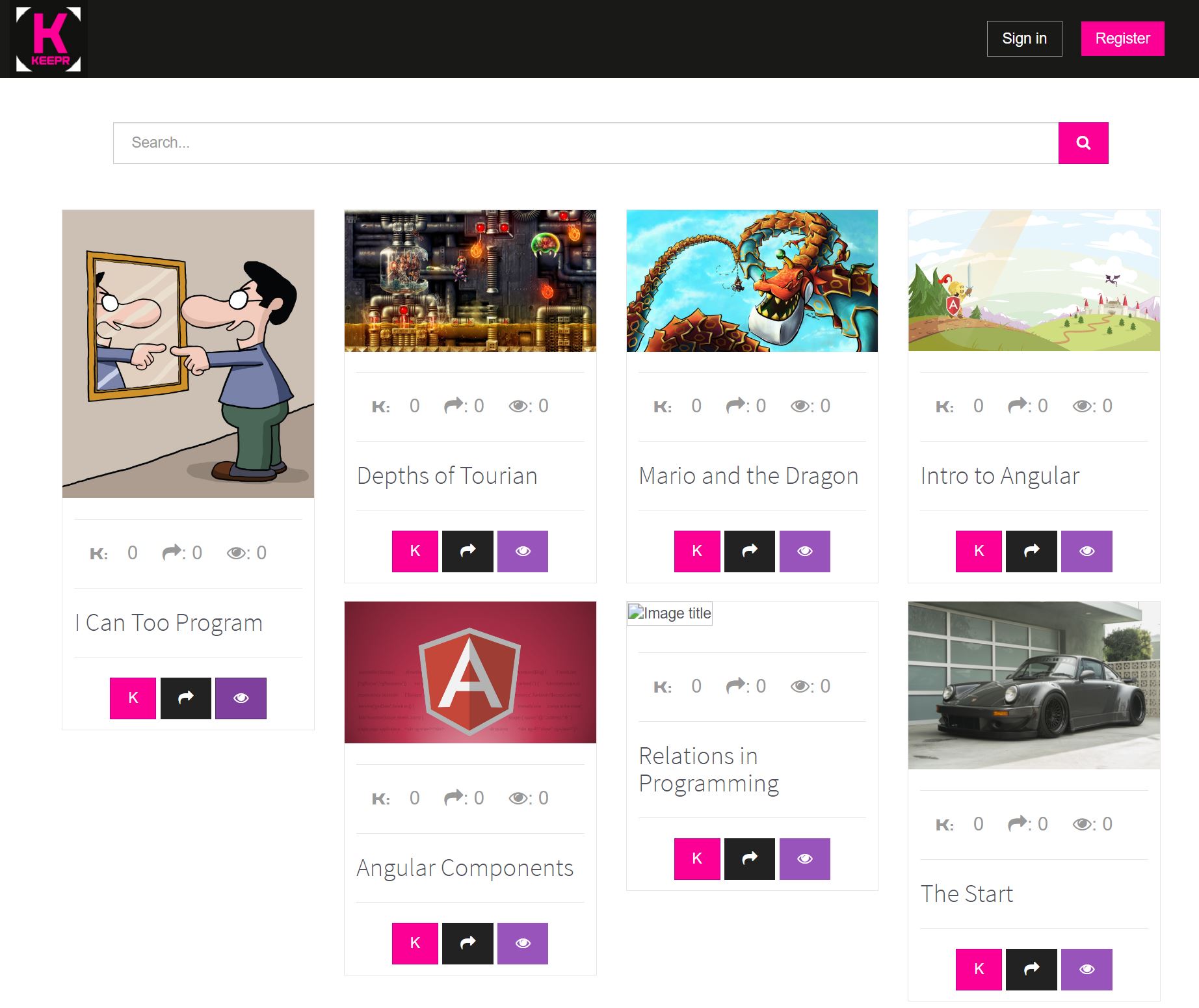
Task: View the Depths of Tourian card
Action: [x=523, y=551]
